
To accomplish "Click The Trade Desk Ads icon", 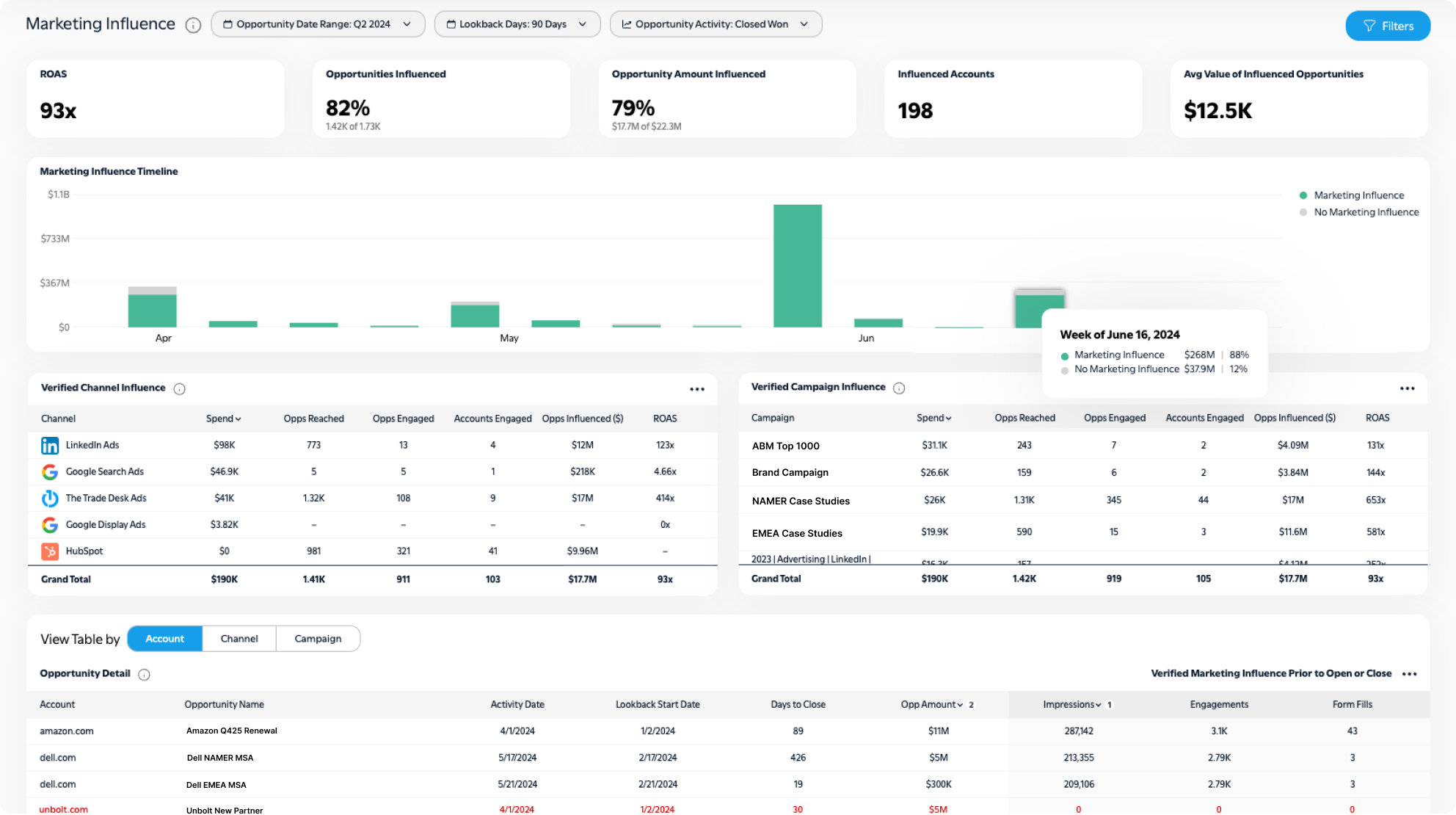I will (x=50, y=499).
